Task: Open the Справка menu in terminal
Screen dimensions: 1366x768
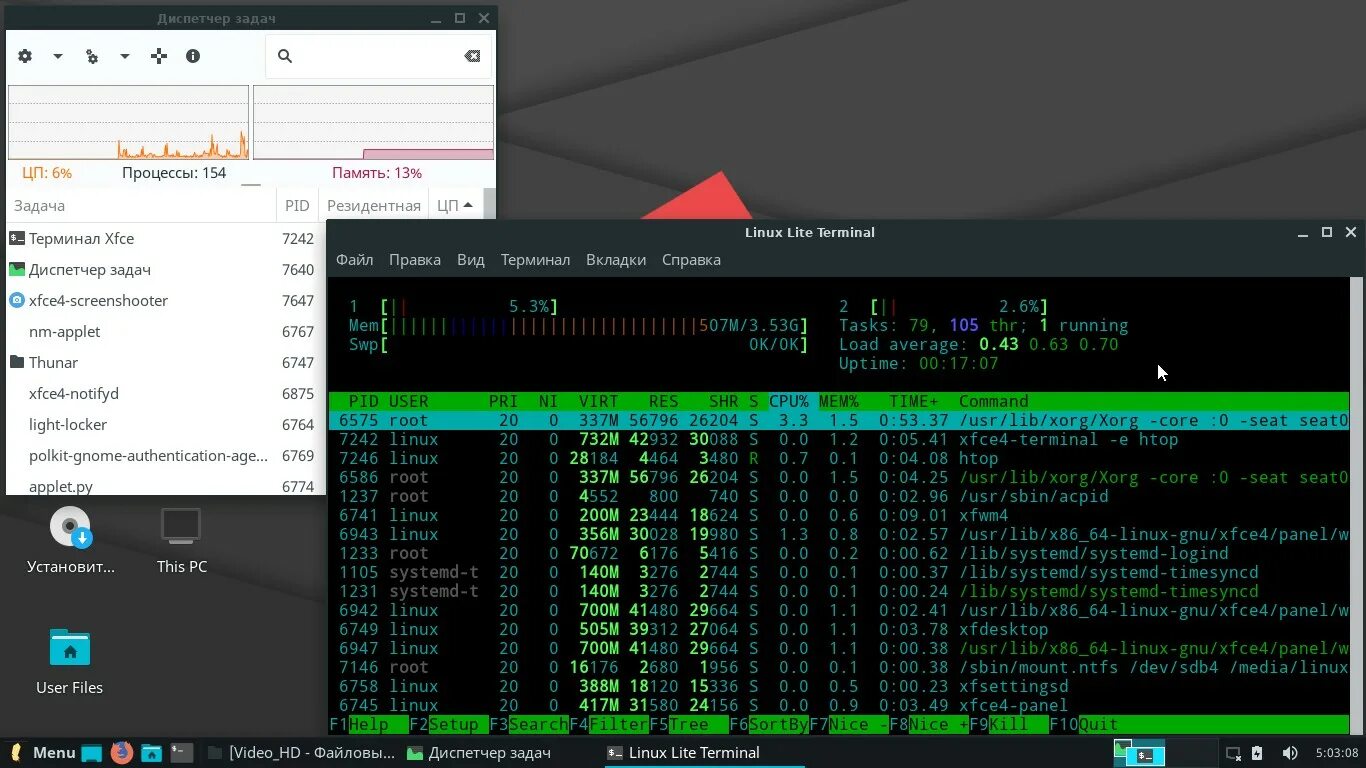Action: (691, 259)
